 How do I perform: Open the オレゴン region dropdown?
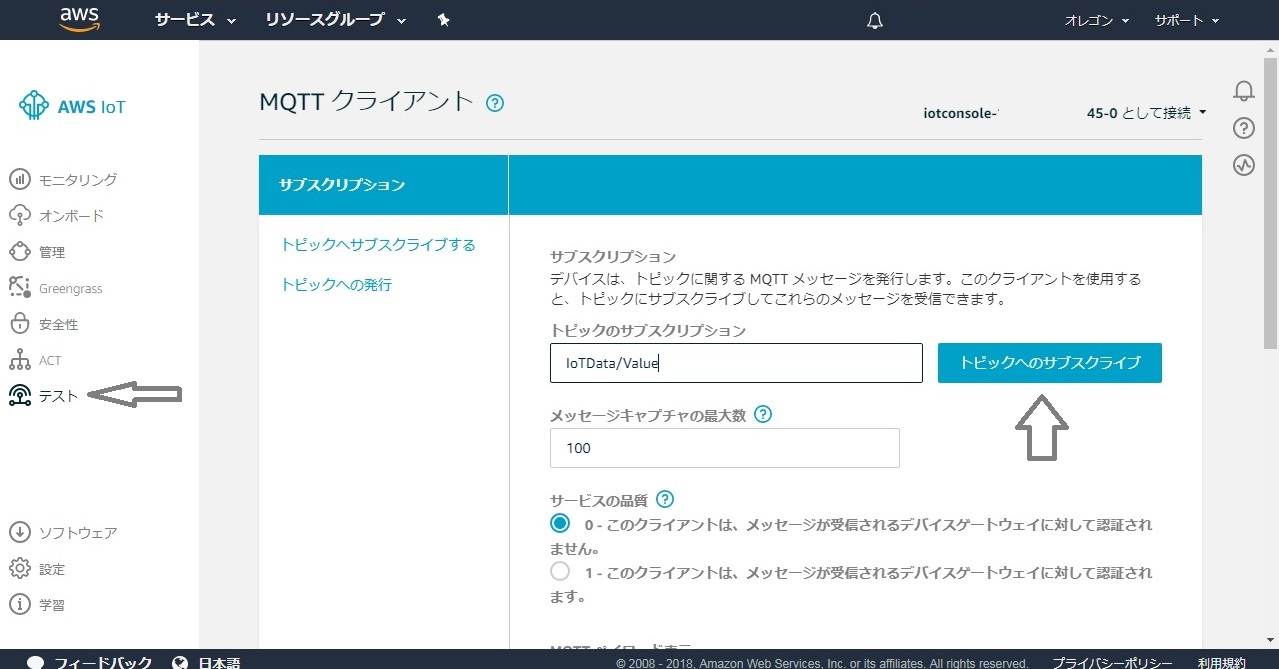point(1097,20)
